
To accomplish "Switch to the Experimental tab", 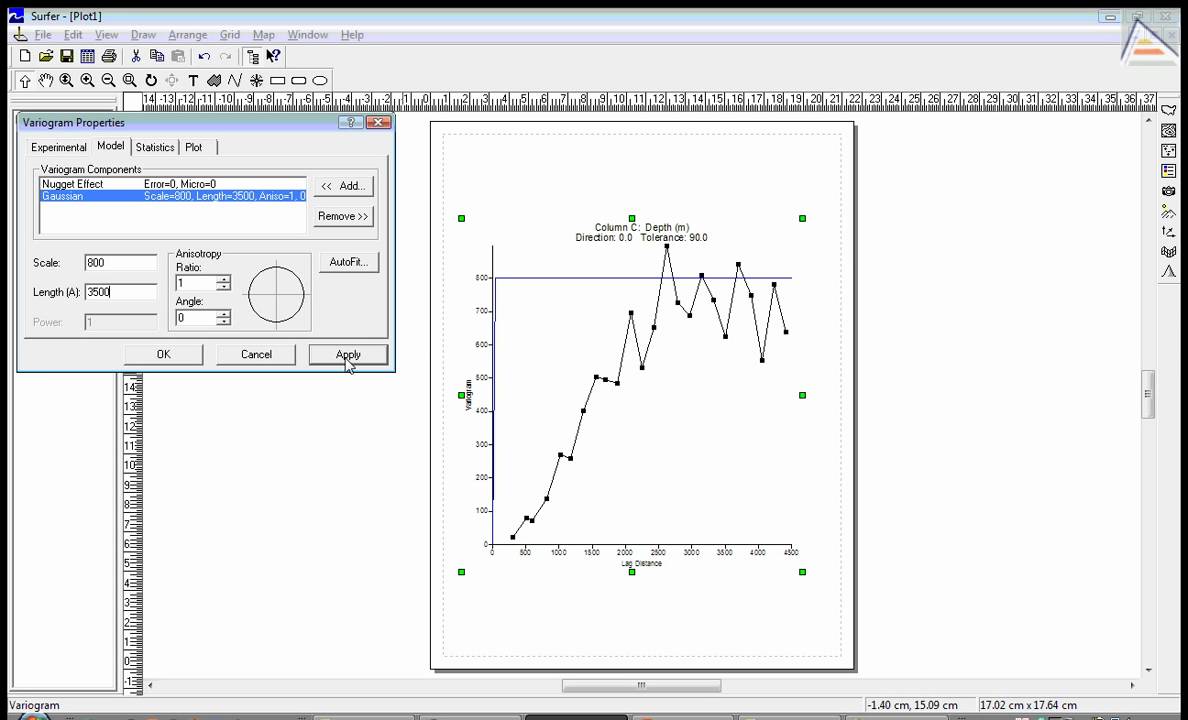I will 58,147.
